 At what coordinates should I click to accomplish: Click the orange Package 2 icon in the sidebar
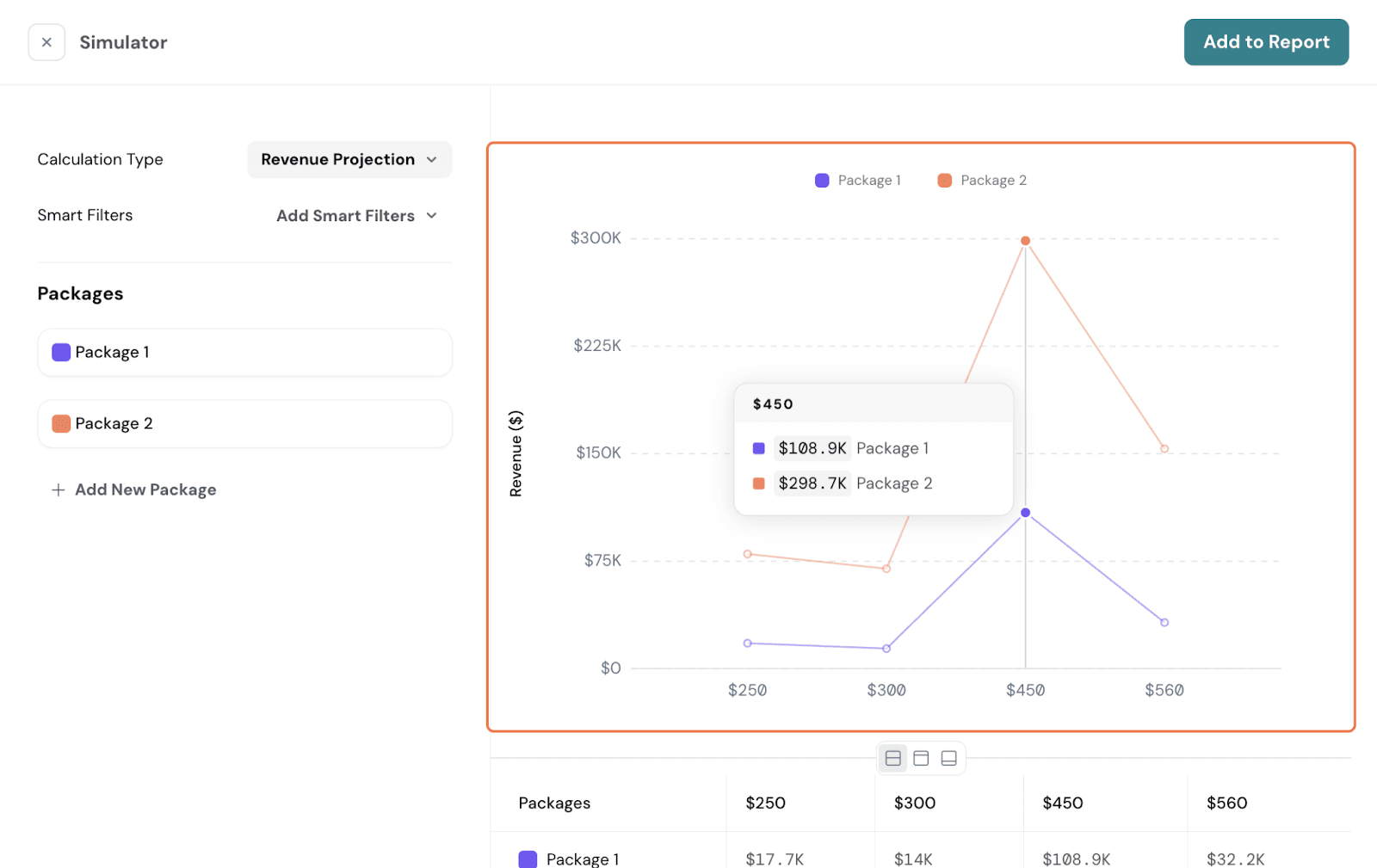click(x=61, y=424)
